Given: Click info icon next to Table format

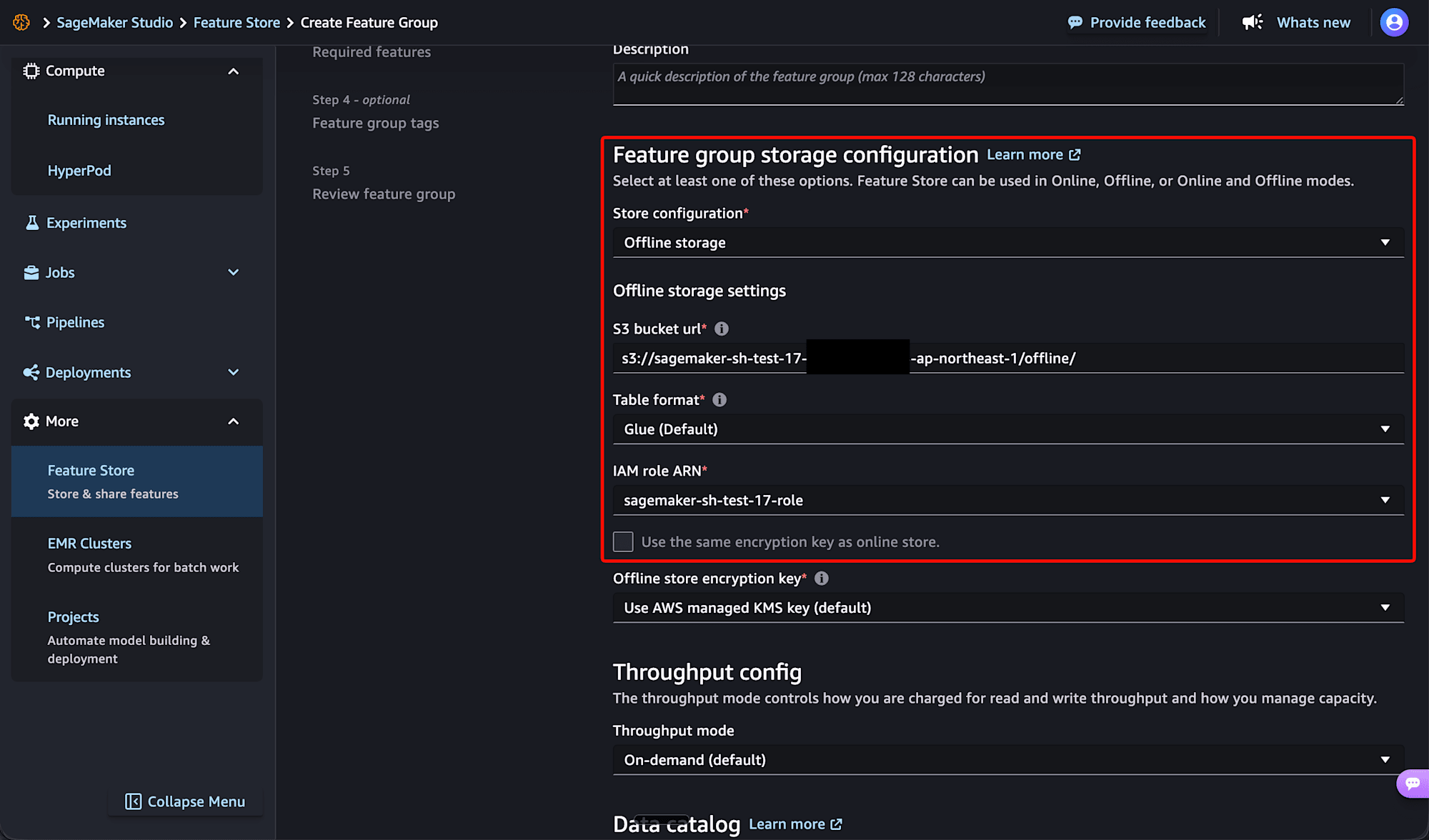Looking at the screenshot, I should (x=720, y=400).
